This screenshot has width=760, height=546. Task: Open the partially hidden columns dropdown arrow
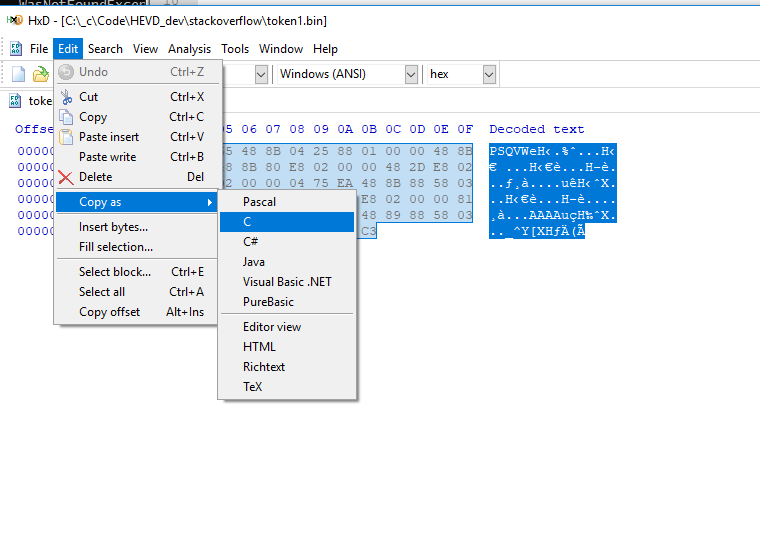pos(261,74)
